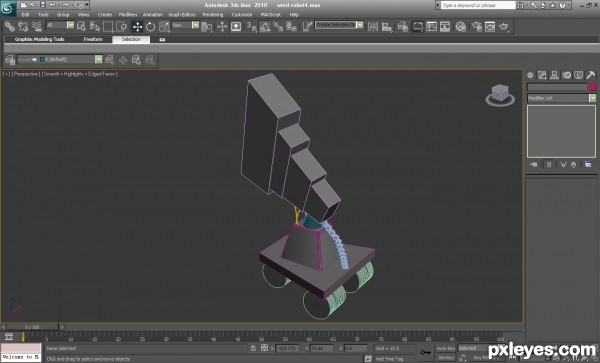Click the ViewCube in the viewport
This screenshot has width=600, height=363.
500,94
